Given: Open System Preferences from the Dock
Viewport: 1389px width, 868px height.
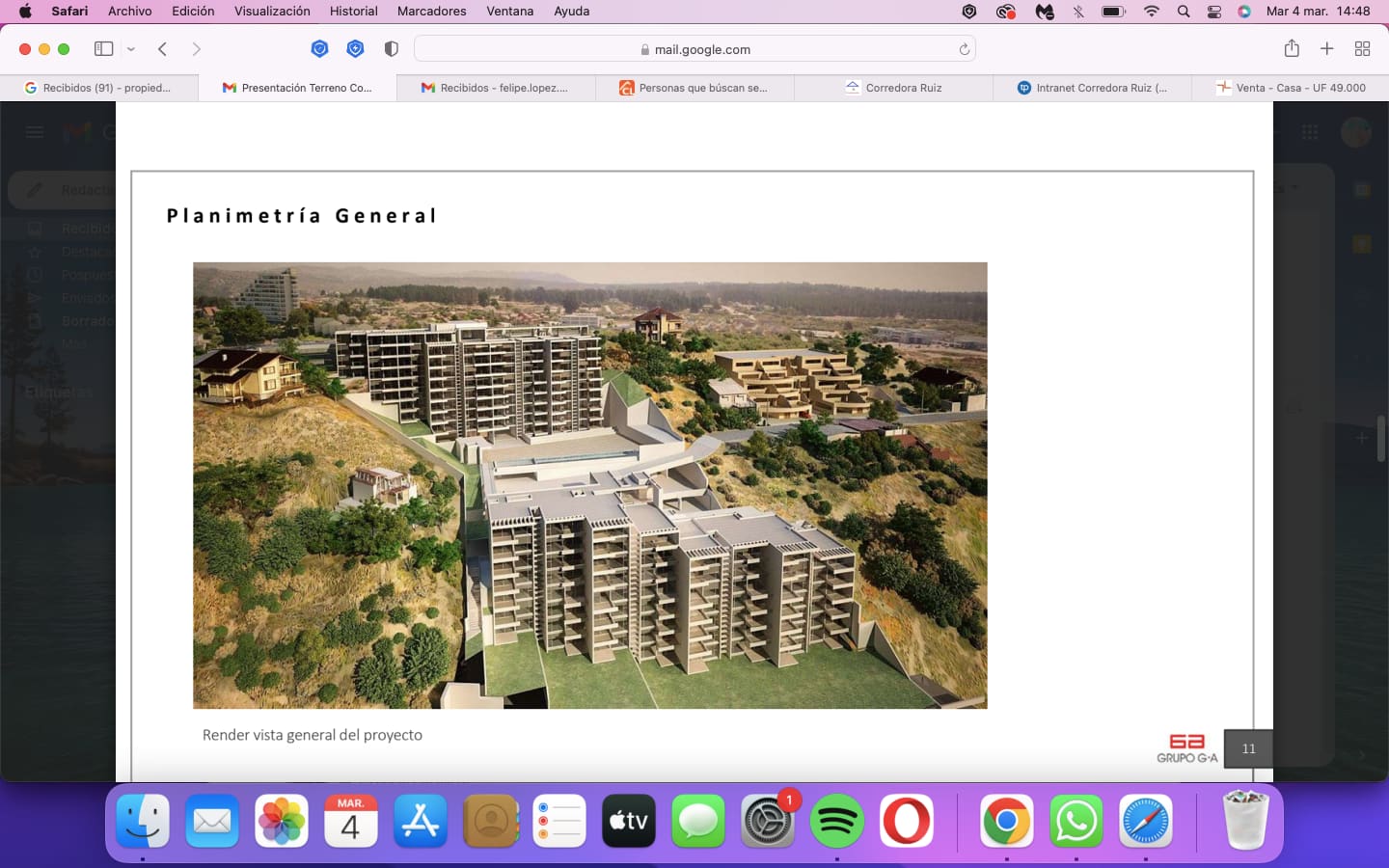Looking at the screenshot, I should point(768,821).
